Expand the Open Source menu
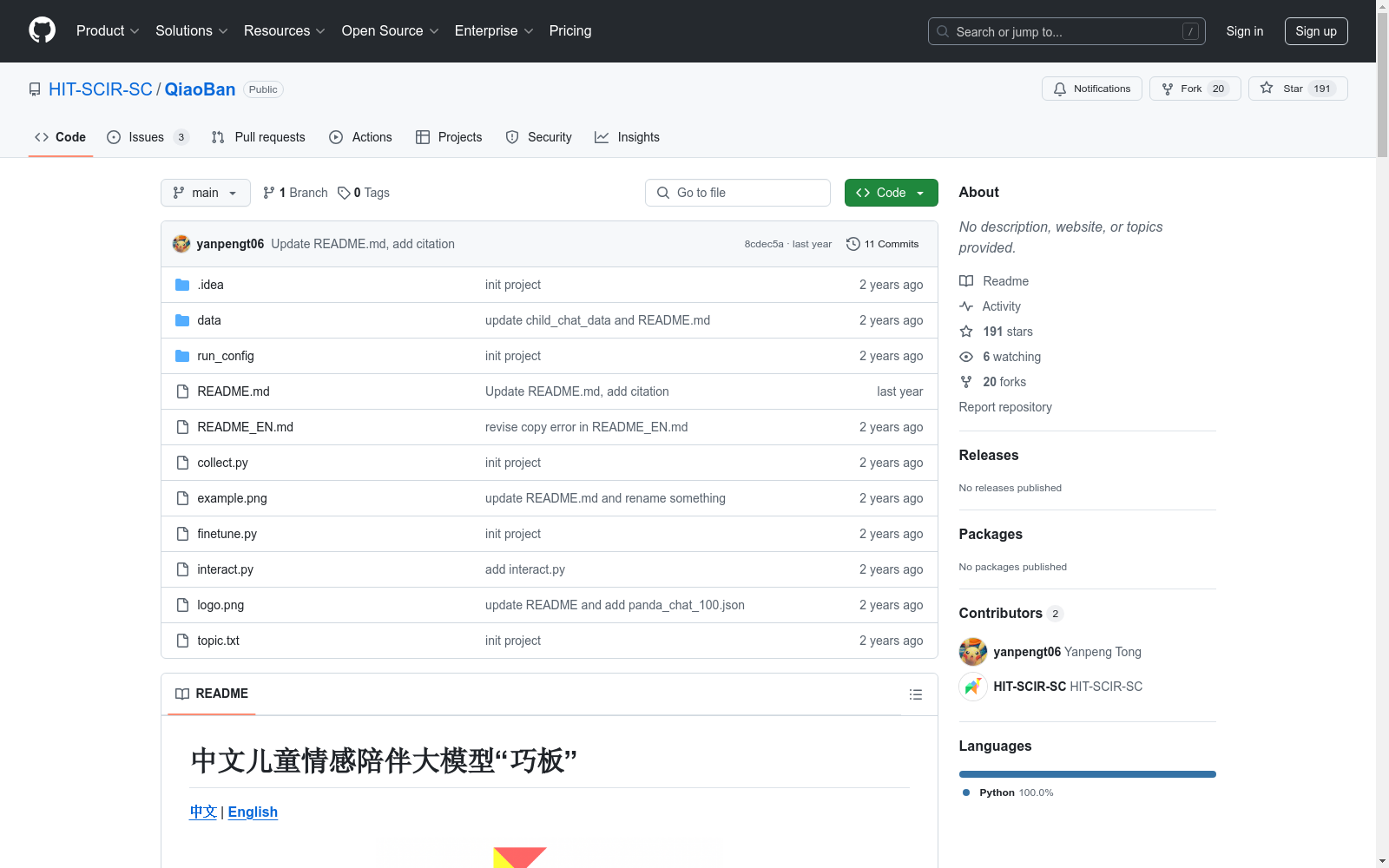Image resolution: width=1389 pixels, height=868 pixels. click(391, 30)
